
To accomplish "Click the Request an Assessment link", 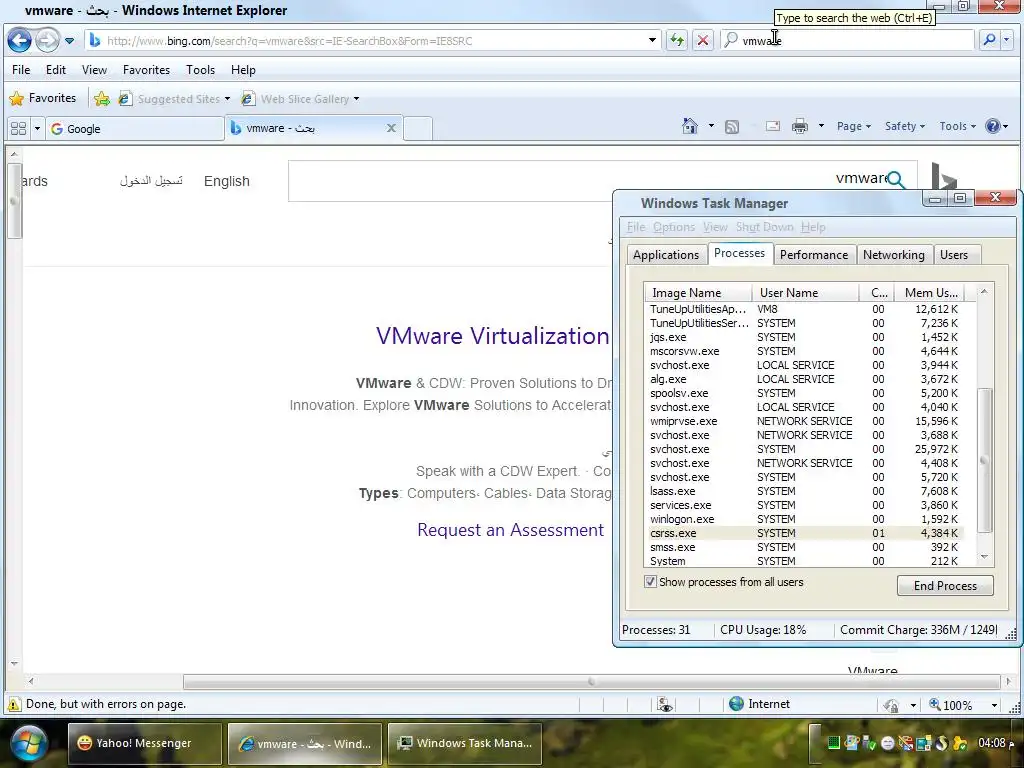I will [511, 530].
